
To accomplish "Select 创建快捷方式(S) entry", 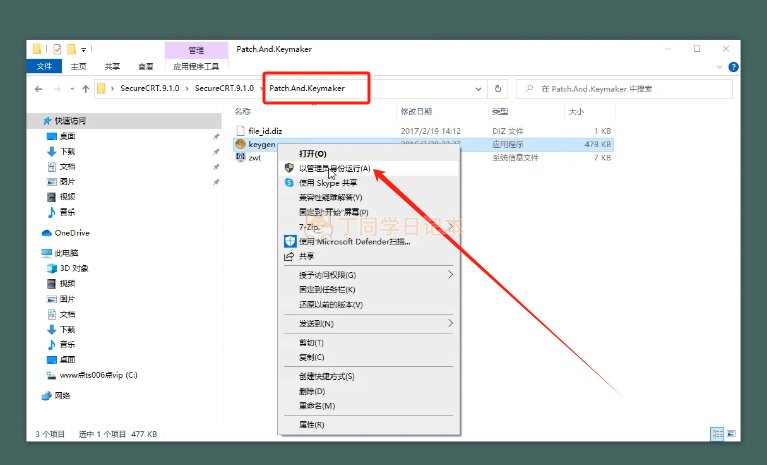I will pos(369,376).
